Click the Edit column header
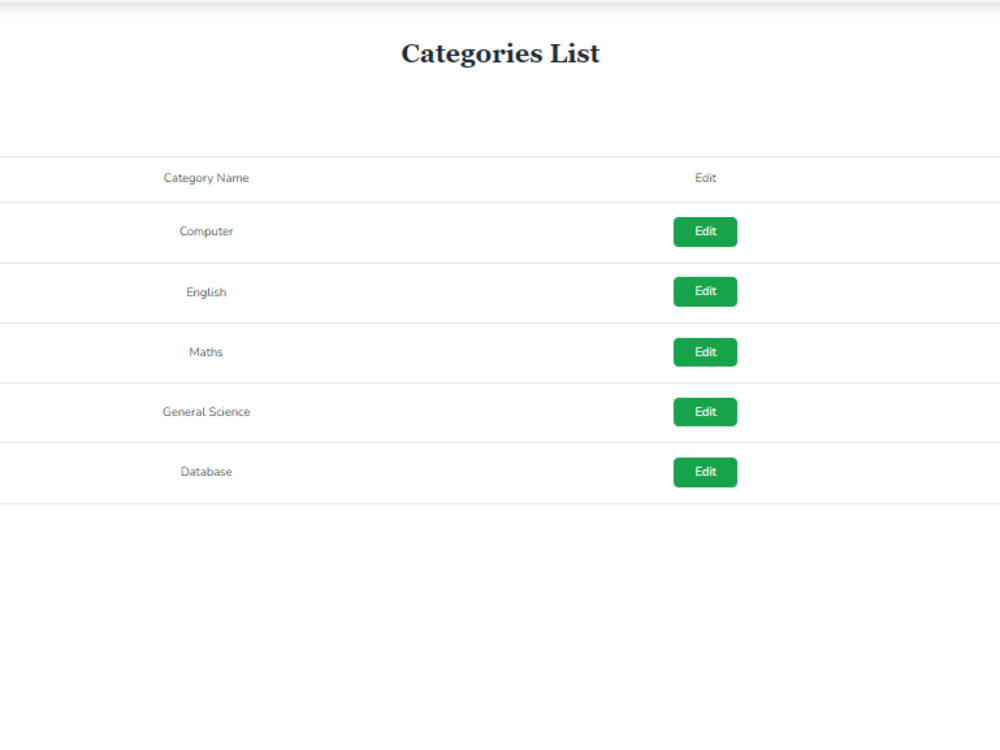 point(705,178)
